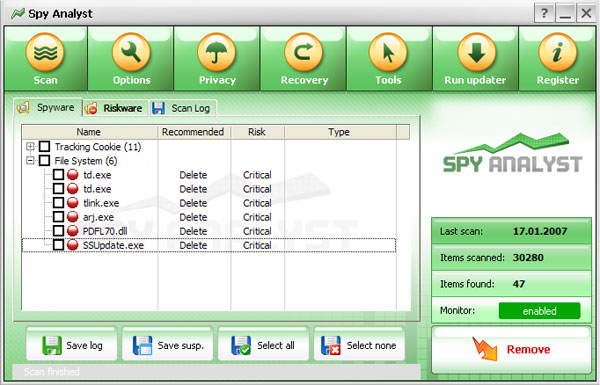
Task: Switch to the Riskware tab
Action: click(x=116, y=108)
